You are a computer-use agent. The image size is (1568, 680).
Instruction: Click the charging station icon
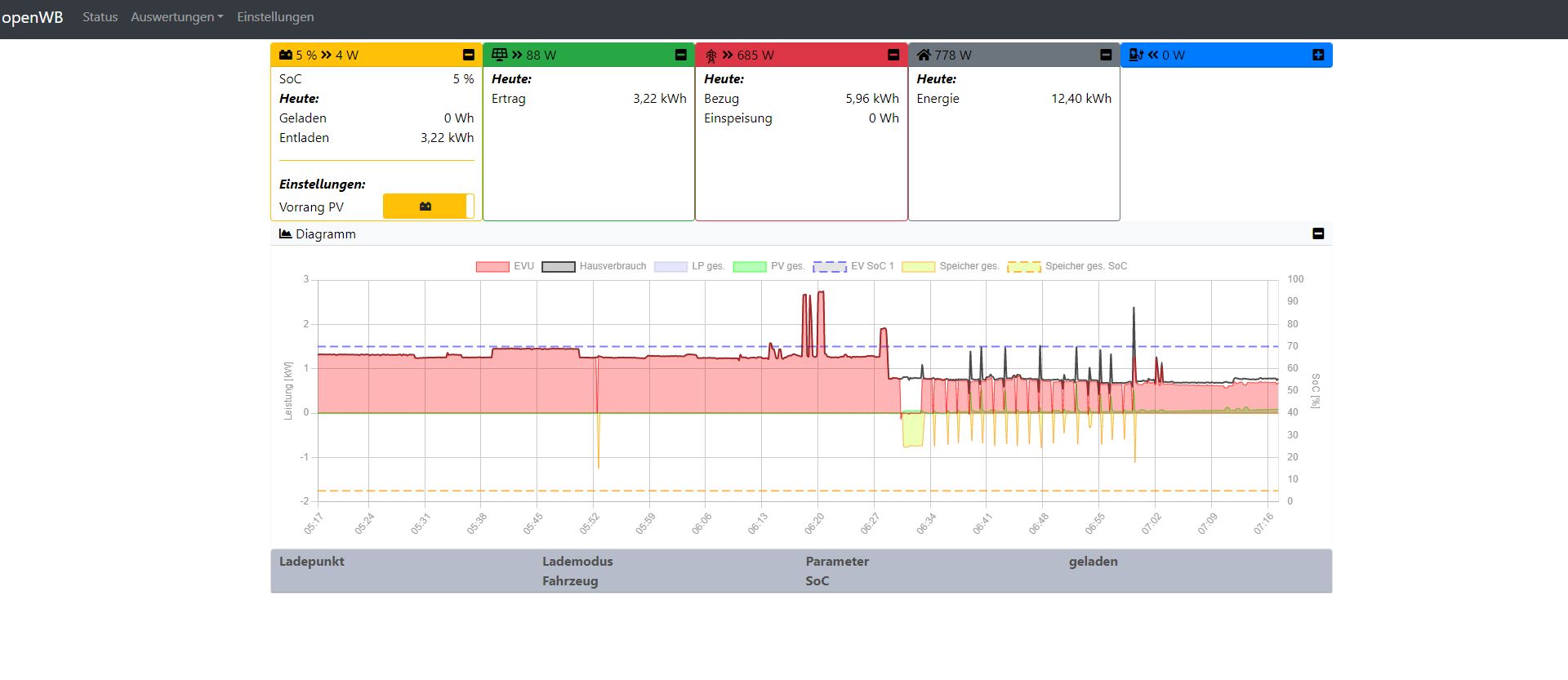point(1135,55)
